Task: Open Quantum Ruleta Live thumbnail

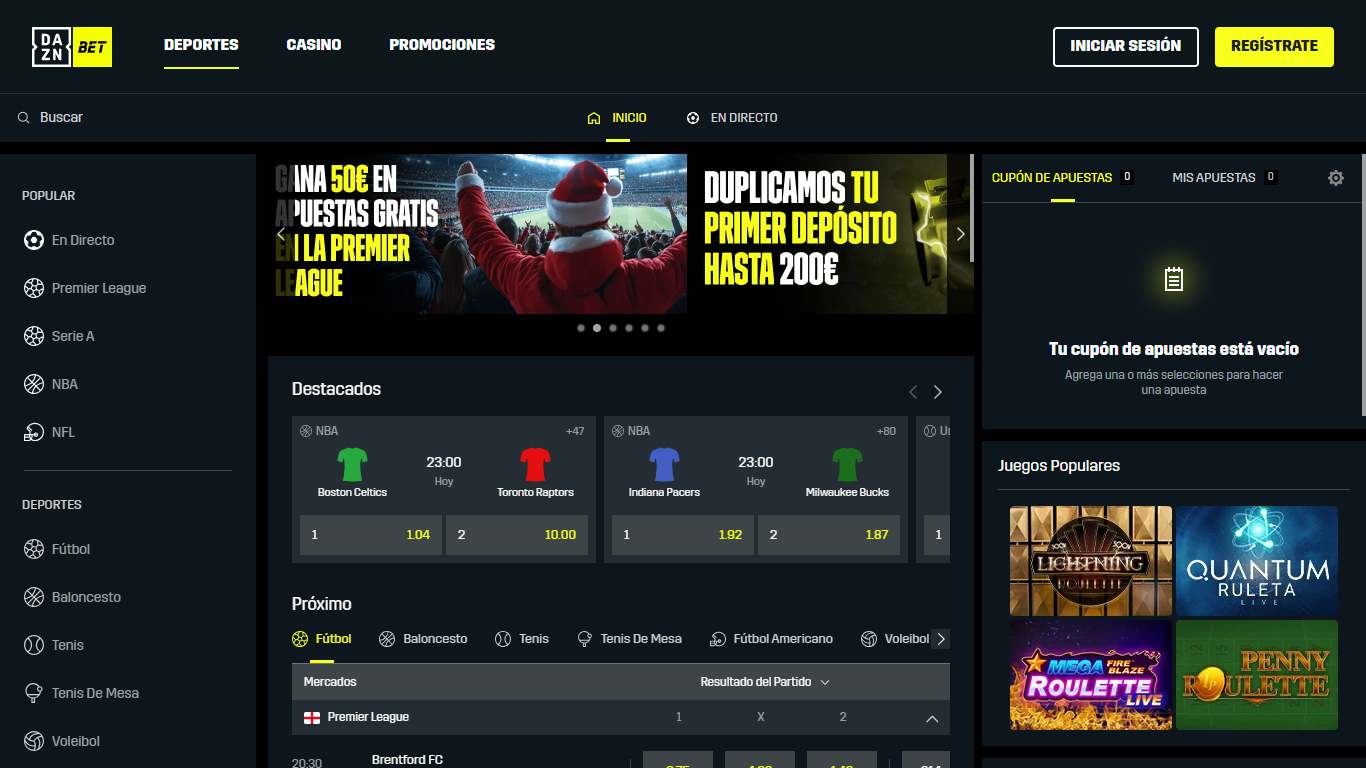Action: pyautogui.click(x=1257, y=560)
